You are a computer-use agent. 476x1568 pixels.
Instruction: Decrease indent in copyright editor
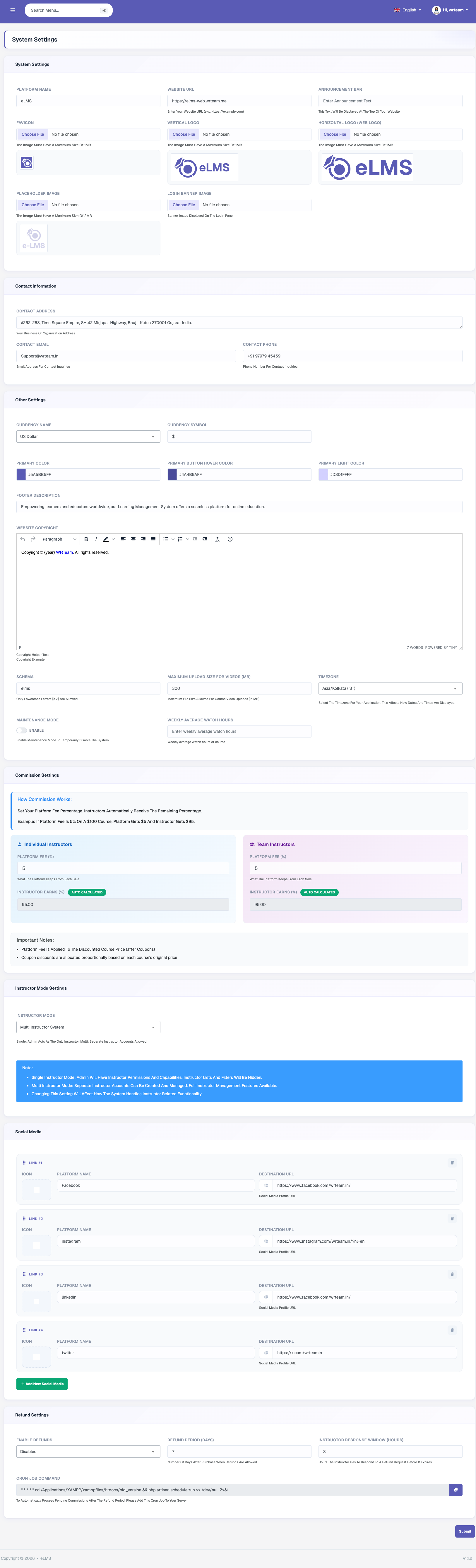[195, 539]
